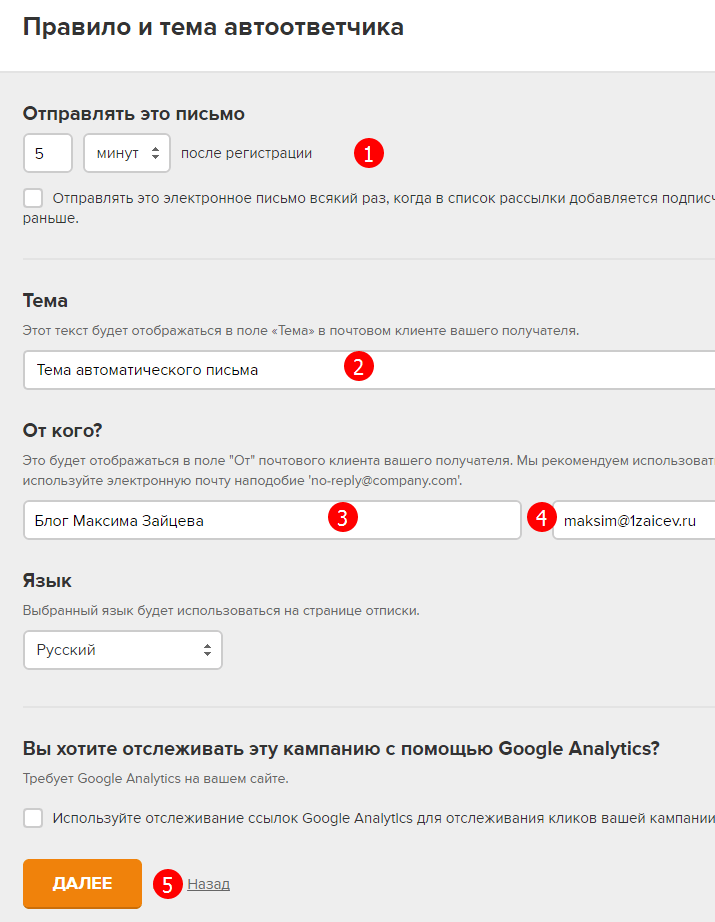Click the 'Этот текст будет отображаться в поле «Тема»' description
Image resolution: width=715 pixels, height=922 pixels.
pyautogui.click(x=301, y=330)
